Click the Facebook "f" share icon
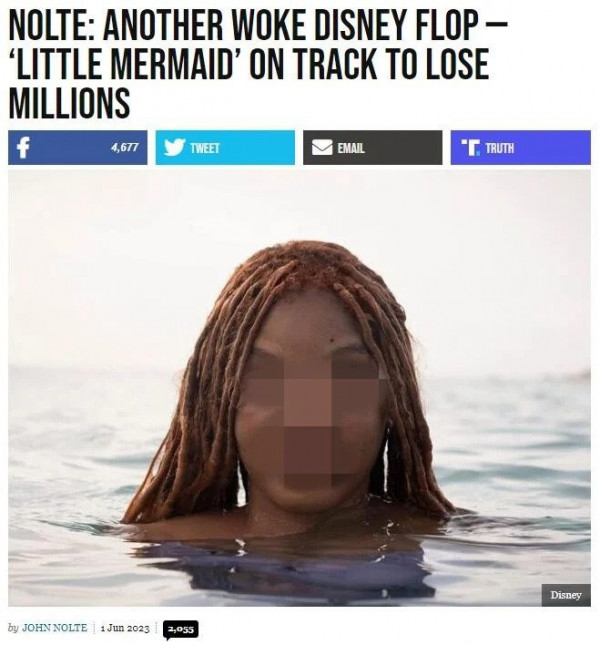The height and width of the screenshot is (645, 600). pos(23,147)
